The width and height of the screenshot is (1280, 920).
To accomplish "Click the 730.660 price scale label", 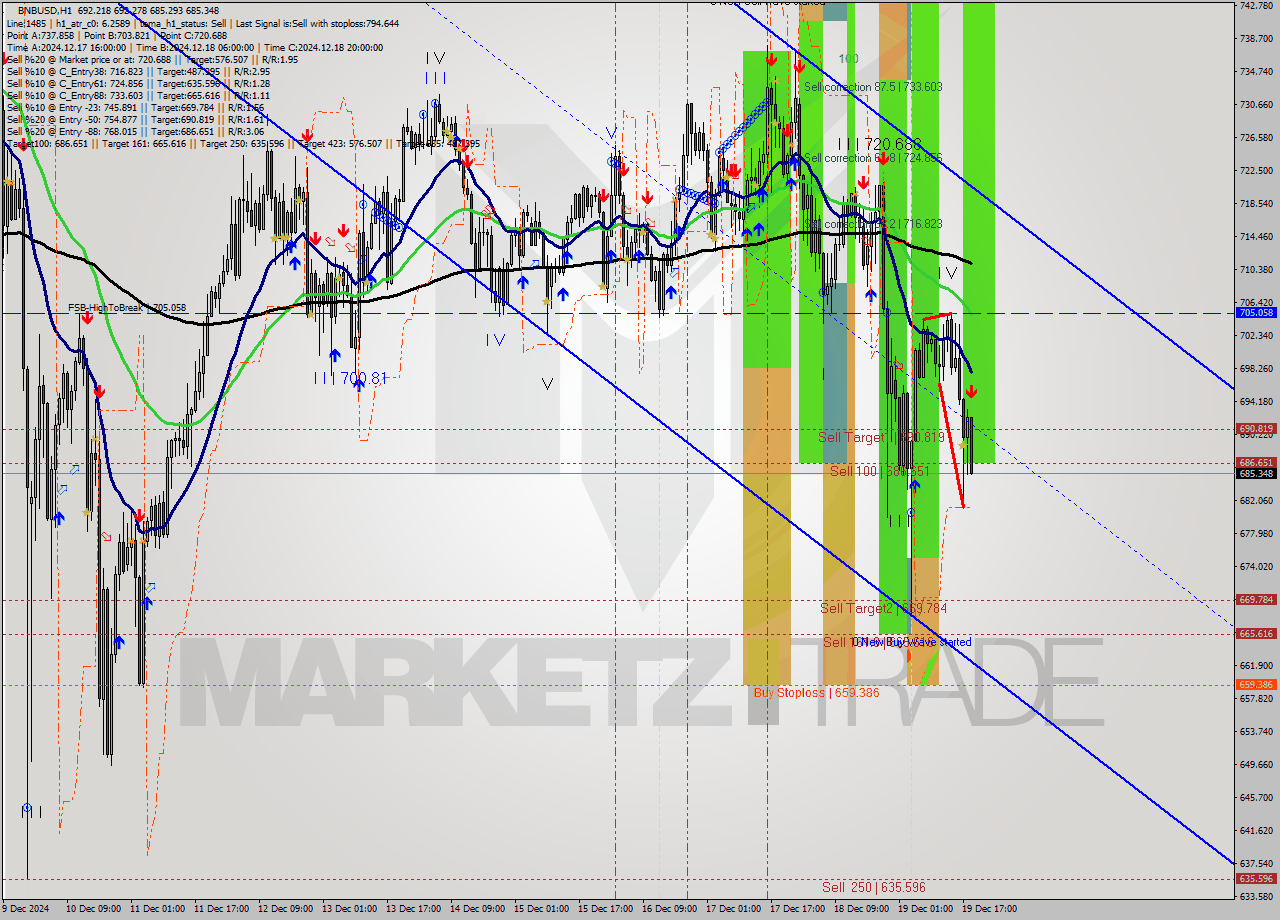I will coord(1256,104).
